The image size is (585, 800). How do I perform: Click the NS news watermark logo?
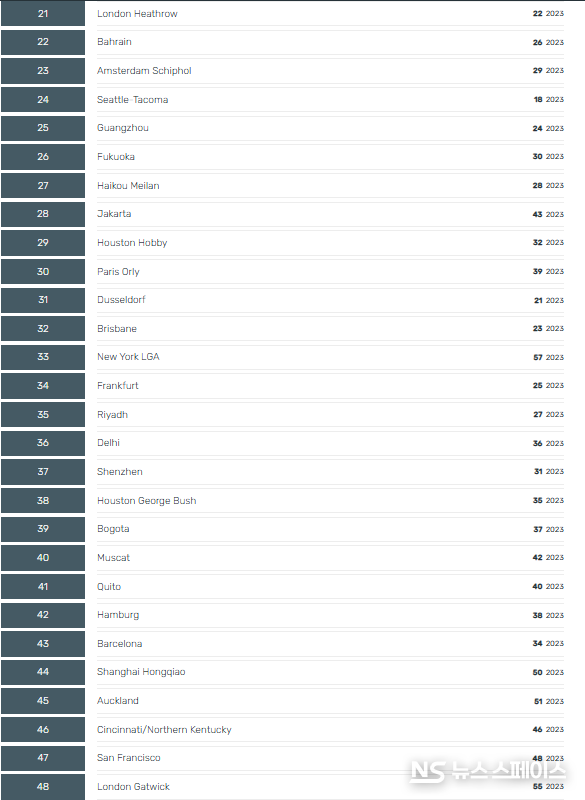tap(487, 771)
